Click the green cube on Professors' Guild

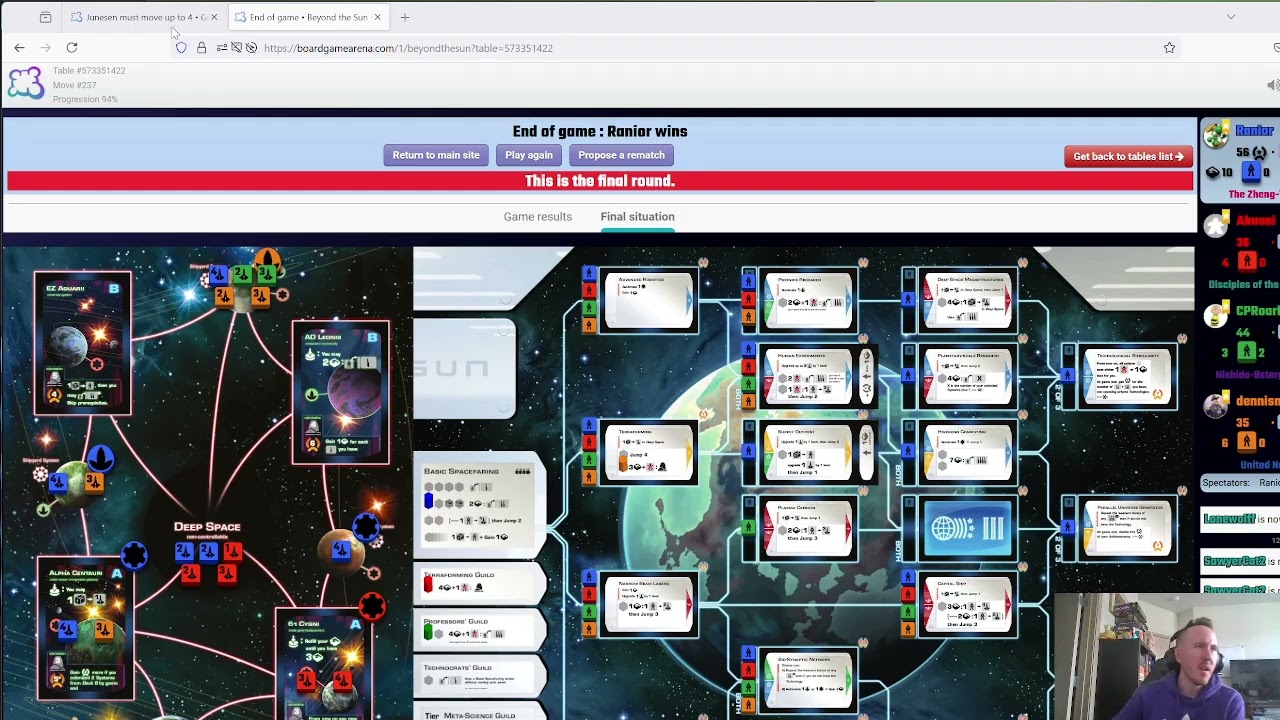click(x=428, y=630)
